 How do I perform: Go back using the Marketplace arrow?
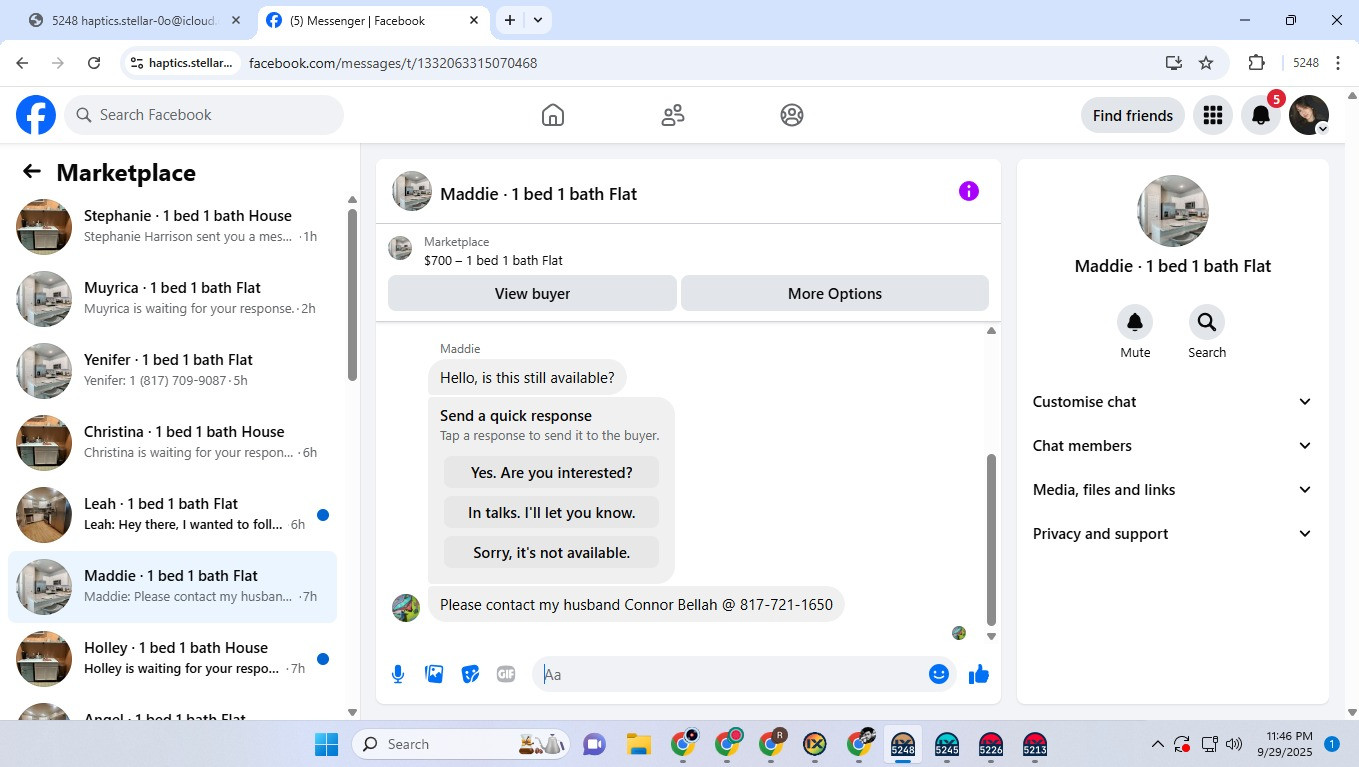[32, 172]
